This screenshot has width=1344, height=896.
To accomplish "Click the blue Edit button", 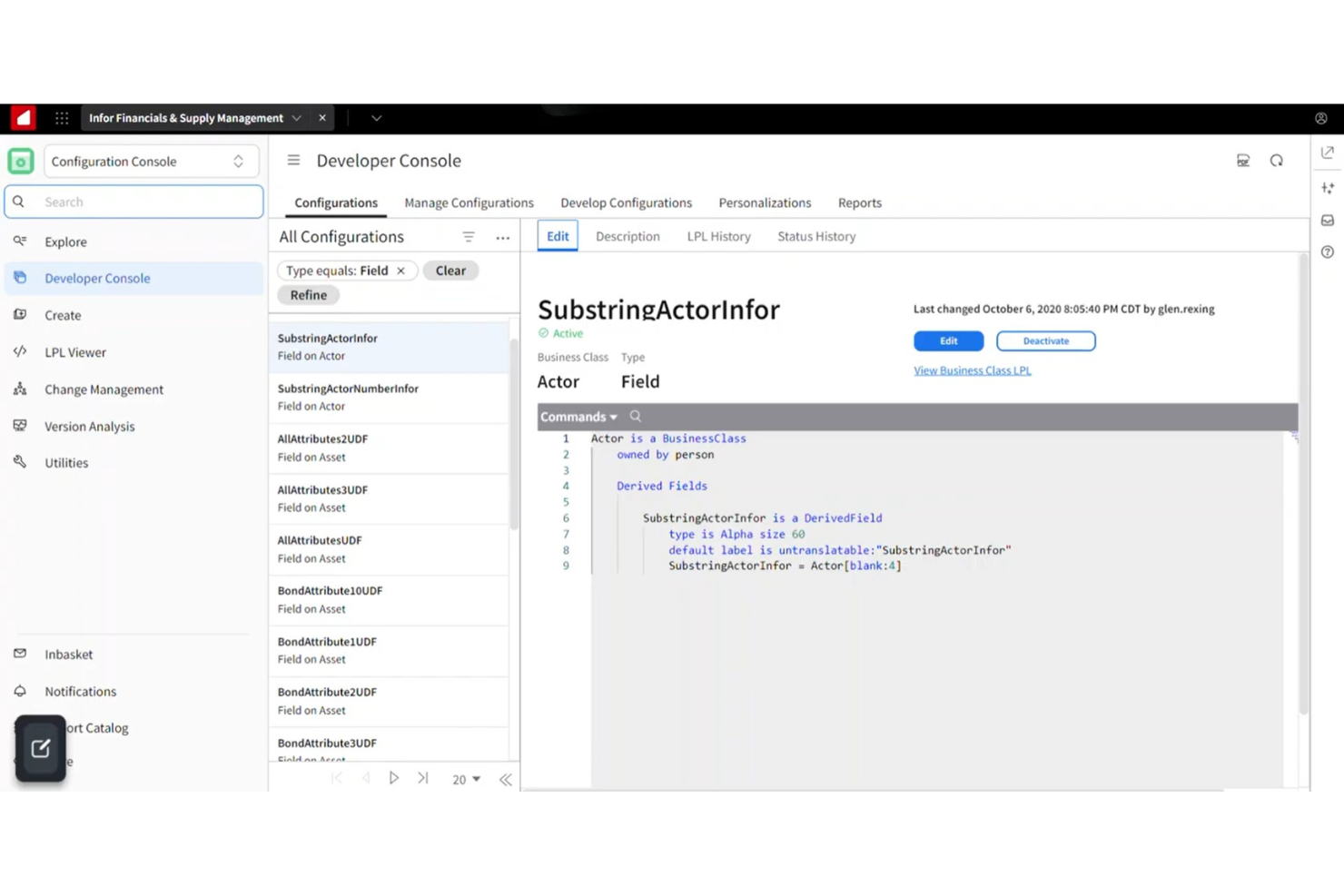I will [948, 341].
